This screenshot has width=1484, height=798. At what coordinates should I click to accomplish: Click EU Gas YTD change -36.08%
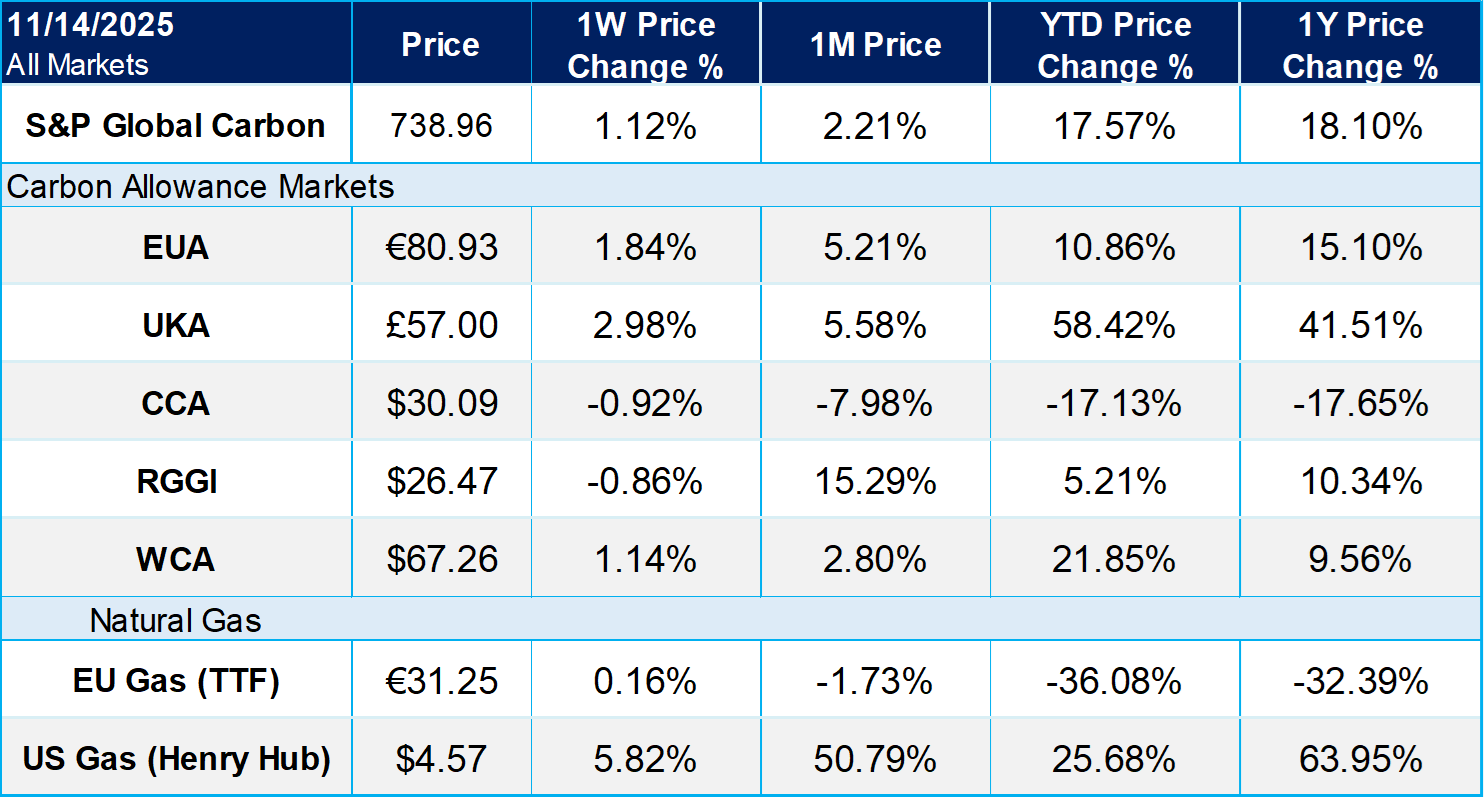pos(1115,681)
